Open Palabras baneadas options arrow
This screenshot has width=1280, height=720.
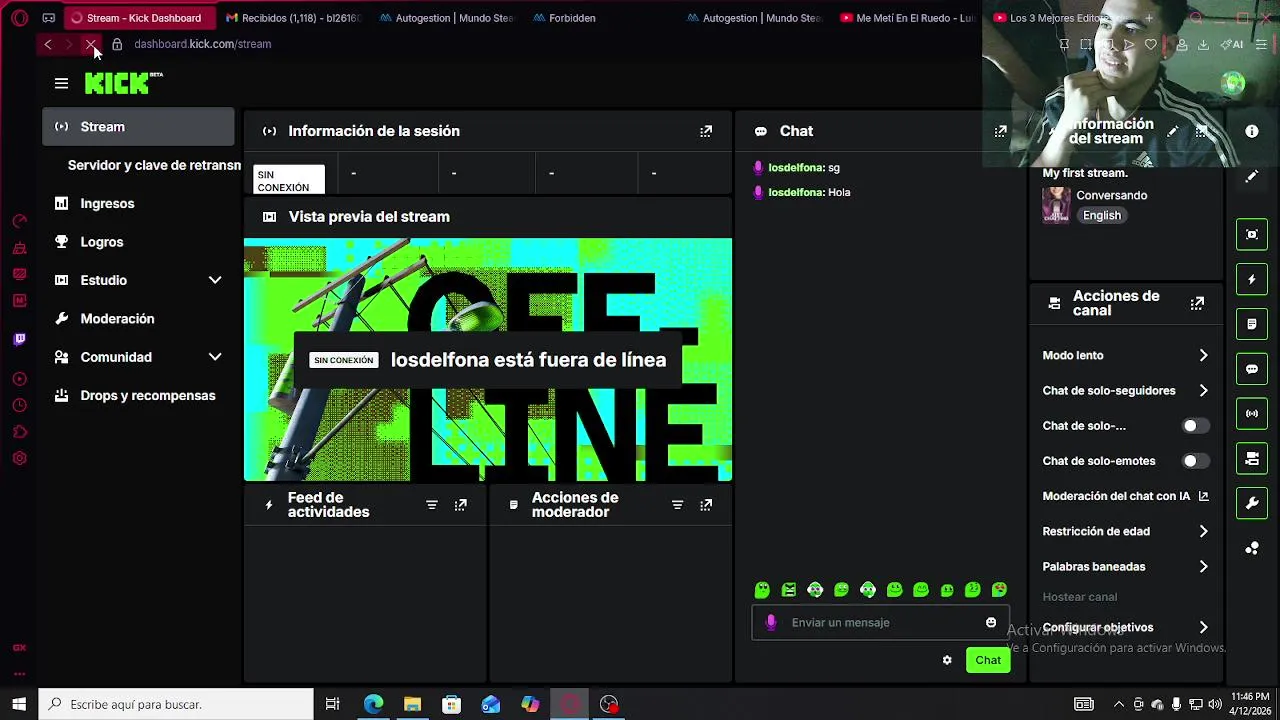coord(1203,566)
